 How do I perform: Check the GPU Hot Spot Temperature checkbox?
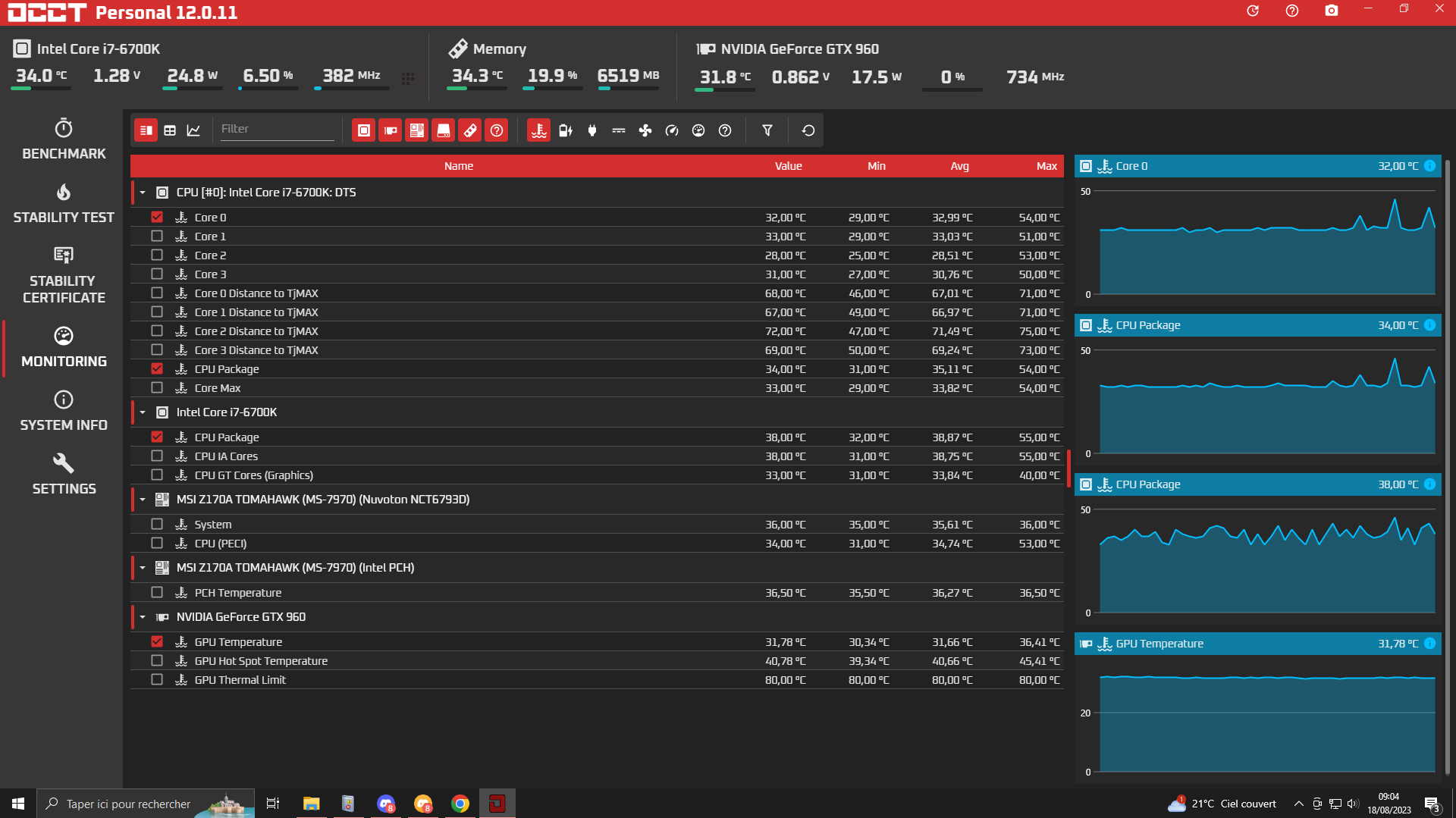[157, 660]
